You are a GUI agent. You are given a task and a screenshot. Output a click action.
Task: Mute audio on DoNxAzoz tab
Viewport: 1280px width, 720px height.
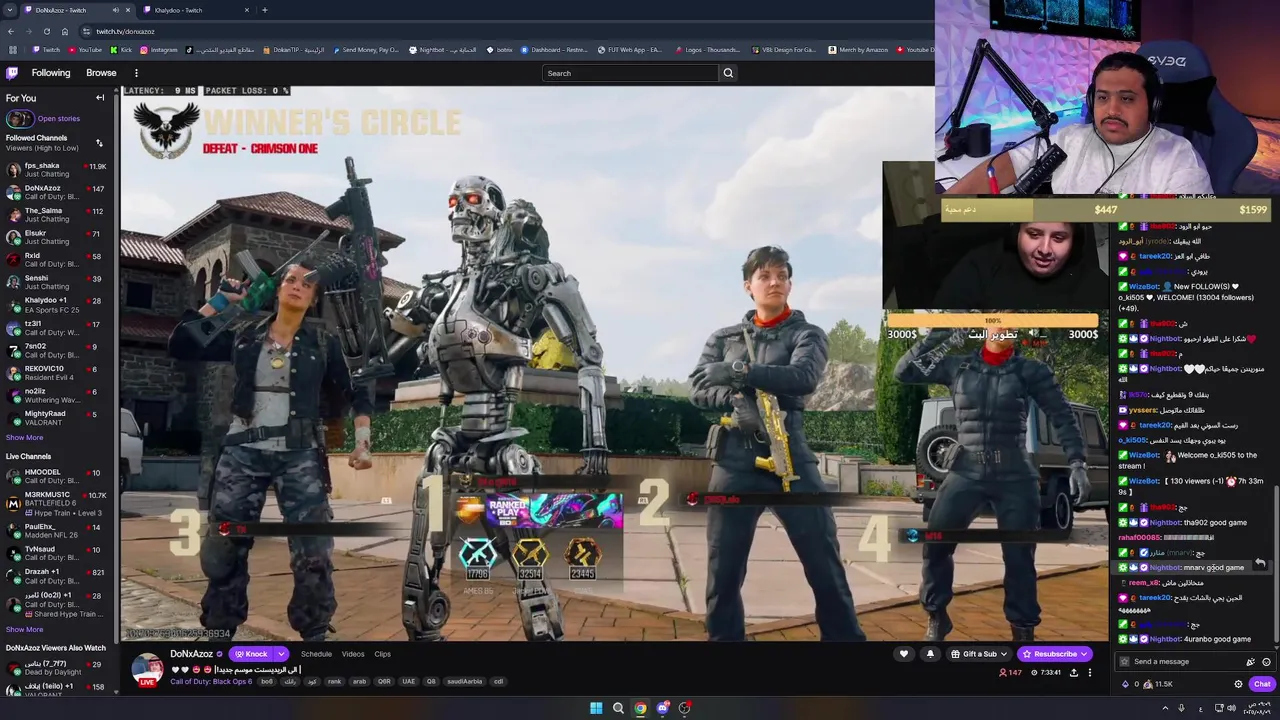(115, 10)
